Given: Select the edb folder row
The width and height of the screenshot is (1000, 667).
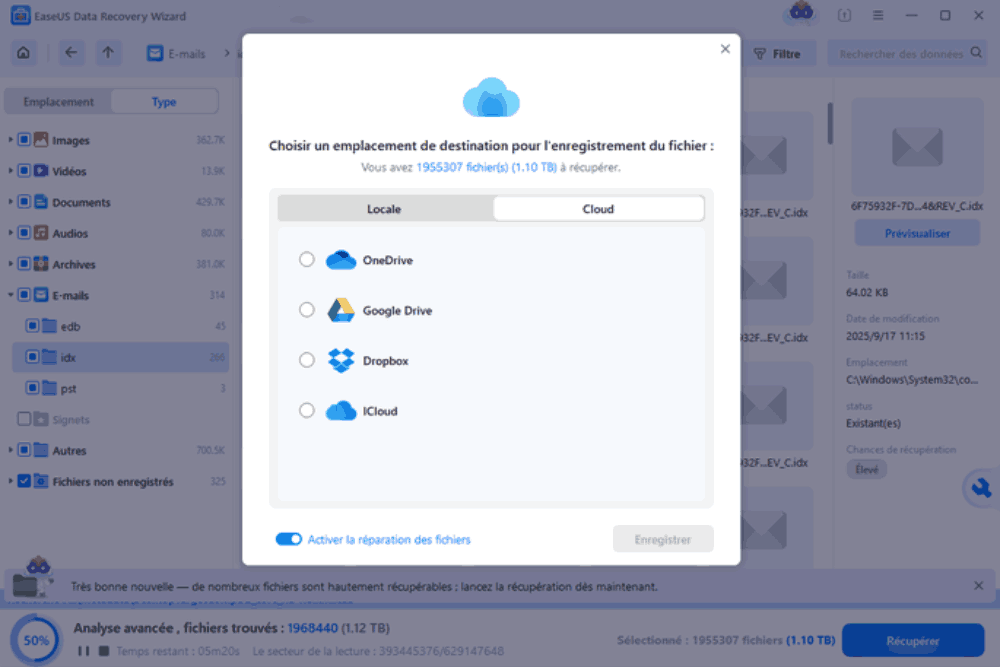Looking at the screenshot, I should coord(121,326).
